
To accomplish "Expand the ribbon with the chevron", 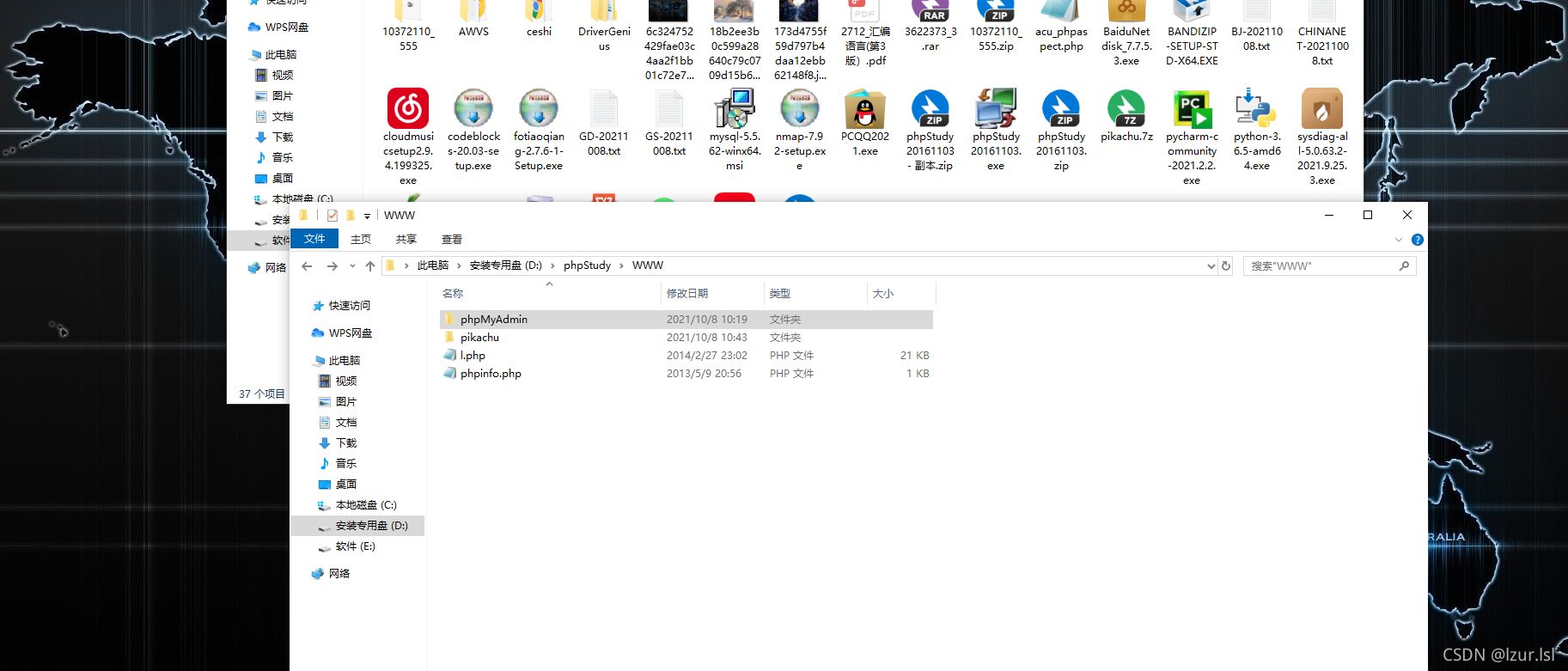I will [1399, 240].
